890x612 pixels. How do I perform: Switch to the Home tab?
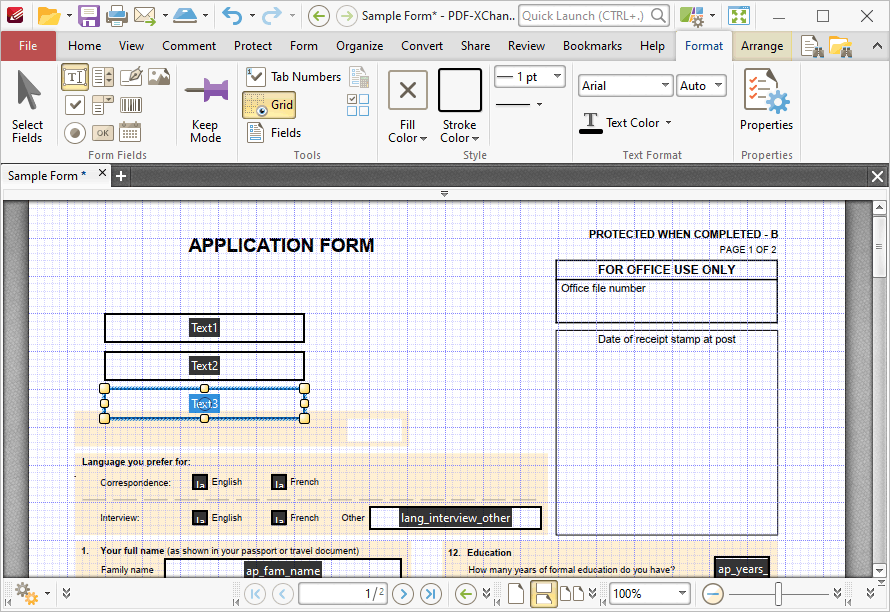tap(85, 46)
